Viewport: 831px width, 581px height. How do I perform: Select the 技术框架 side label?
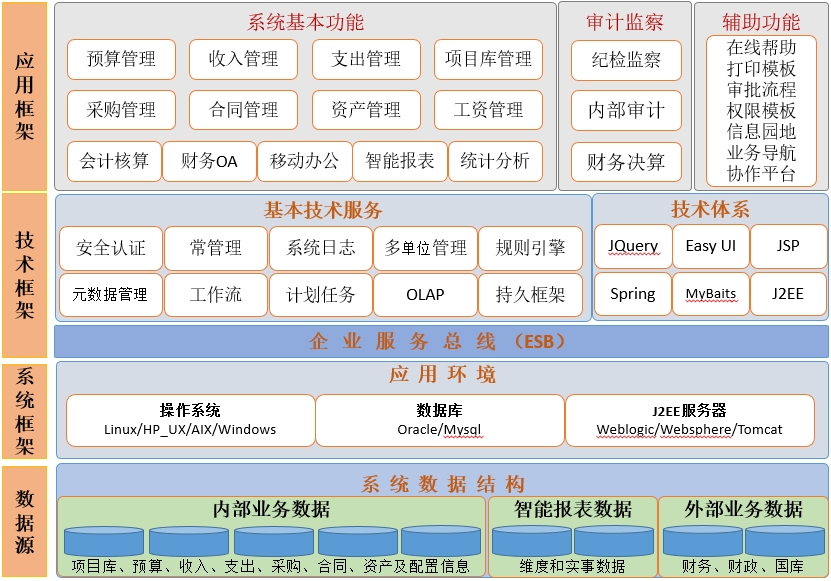pyautogui.click(x=24, y=275)
